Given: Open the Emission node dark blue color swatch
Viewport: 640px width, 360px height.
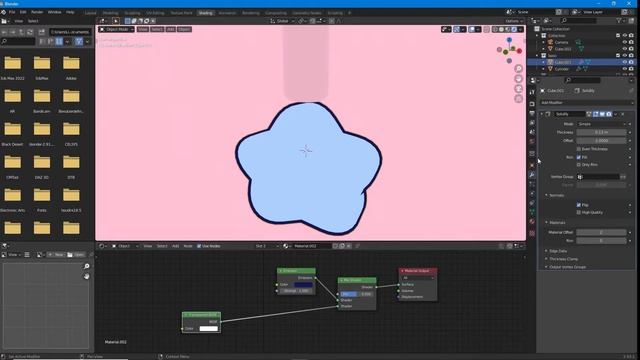Looking at the screenshot, I should click(303, 284).
